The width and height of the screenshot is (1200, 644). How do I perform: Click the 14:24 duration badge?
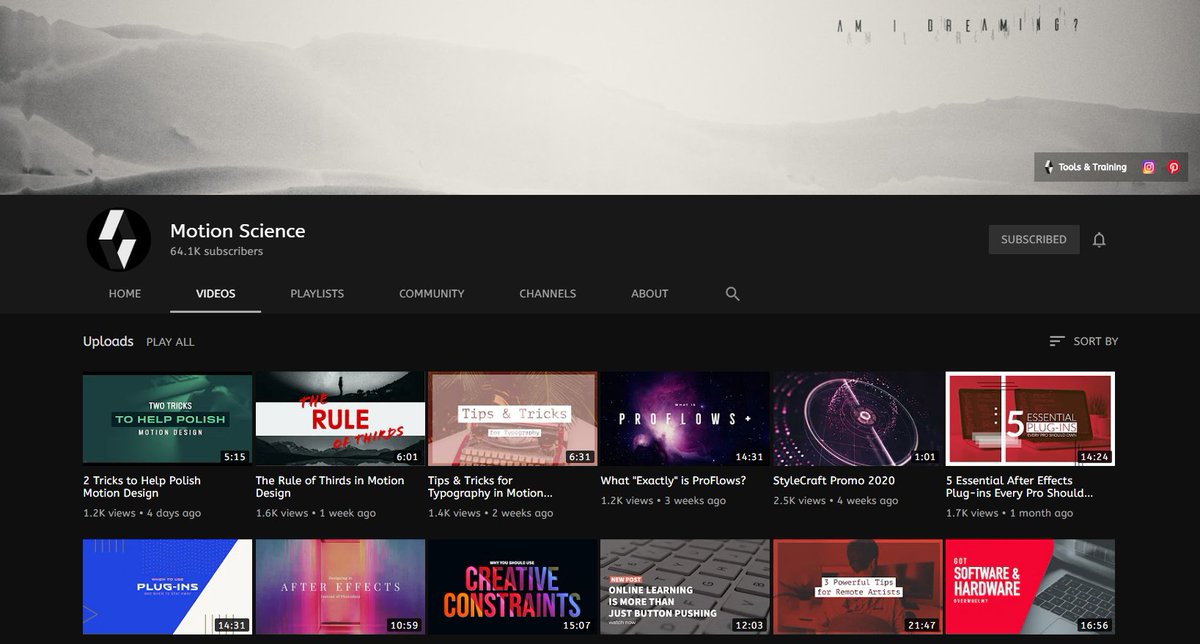click(1095, 457)
